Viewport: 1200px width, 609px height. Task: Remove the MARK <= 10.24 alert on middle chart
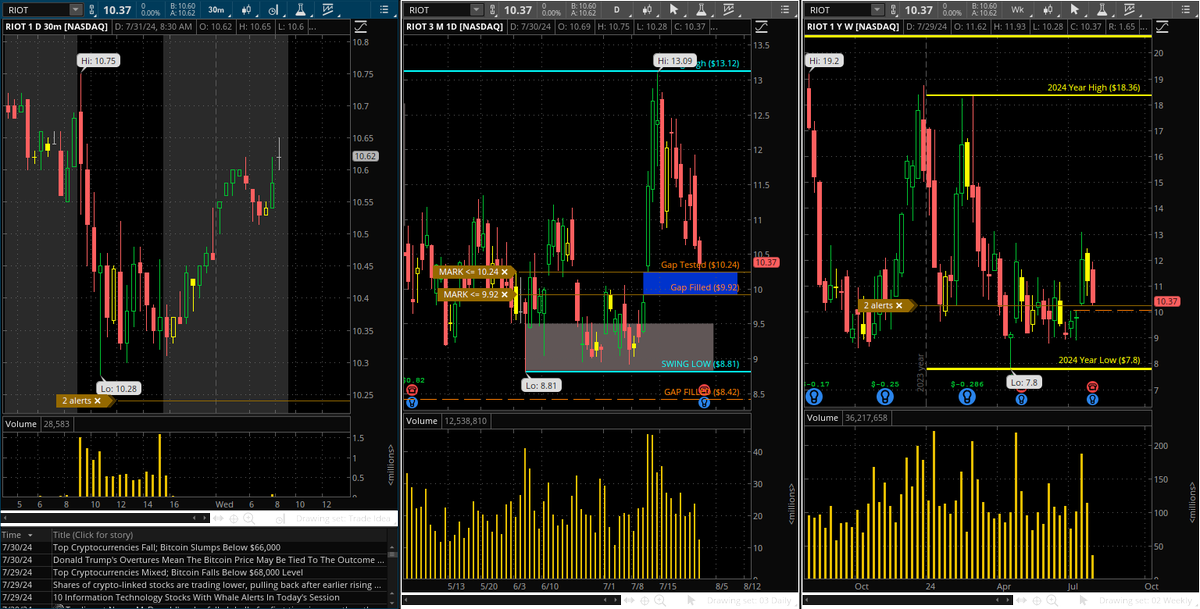point(505,272)
